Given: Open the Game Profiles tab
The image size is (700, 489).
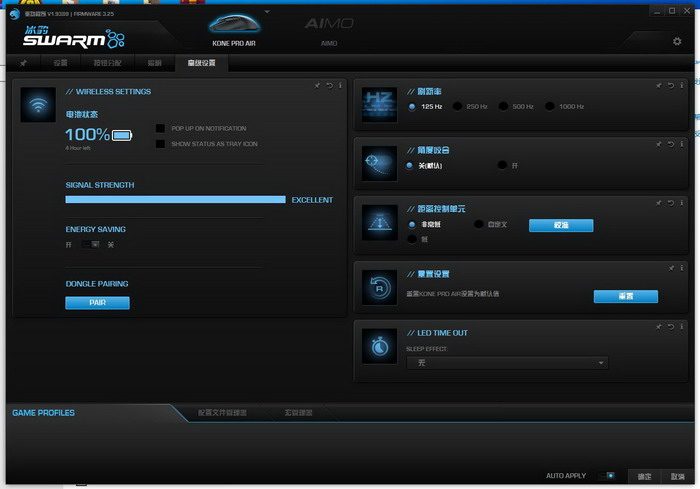Looking at the screenshot, I should 43,413.
